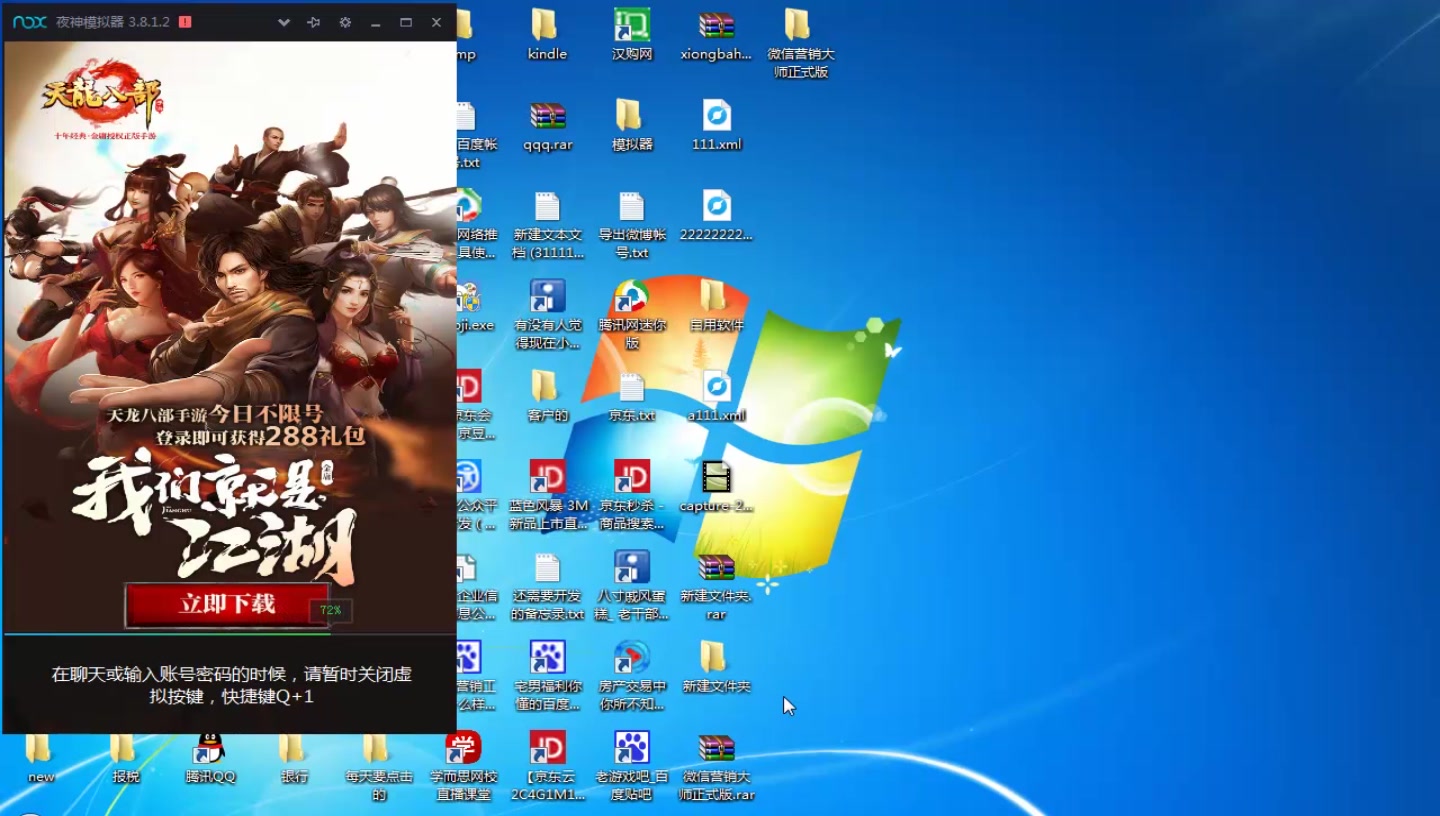Open the Nox title bar dropdown arrow menu
Screen dimensions: 1440x816
[284, 22]
